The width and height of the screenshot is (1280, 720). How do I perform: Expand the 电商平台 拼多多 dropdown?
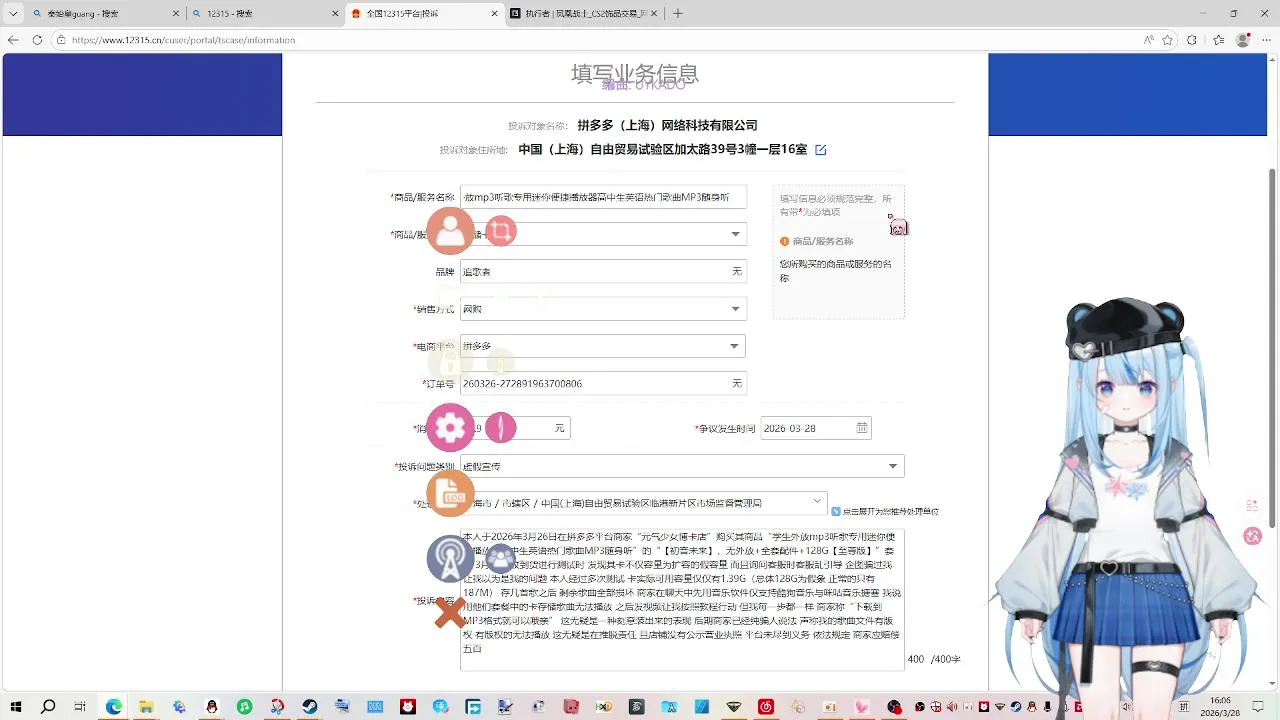[736, 346]
